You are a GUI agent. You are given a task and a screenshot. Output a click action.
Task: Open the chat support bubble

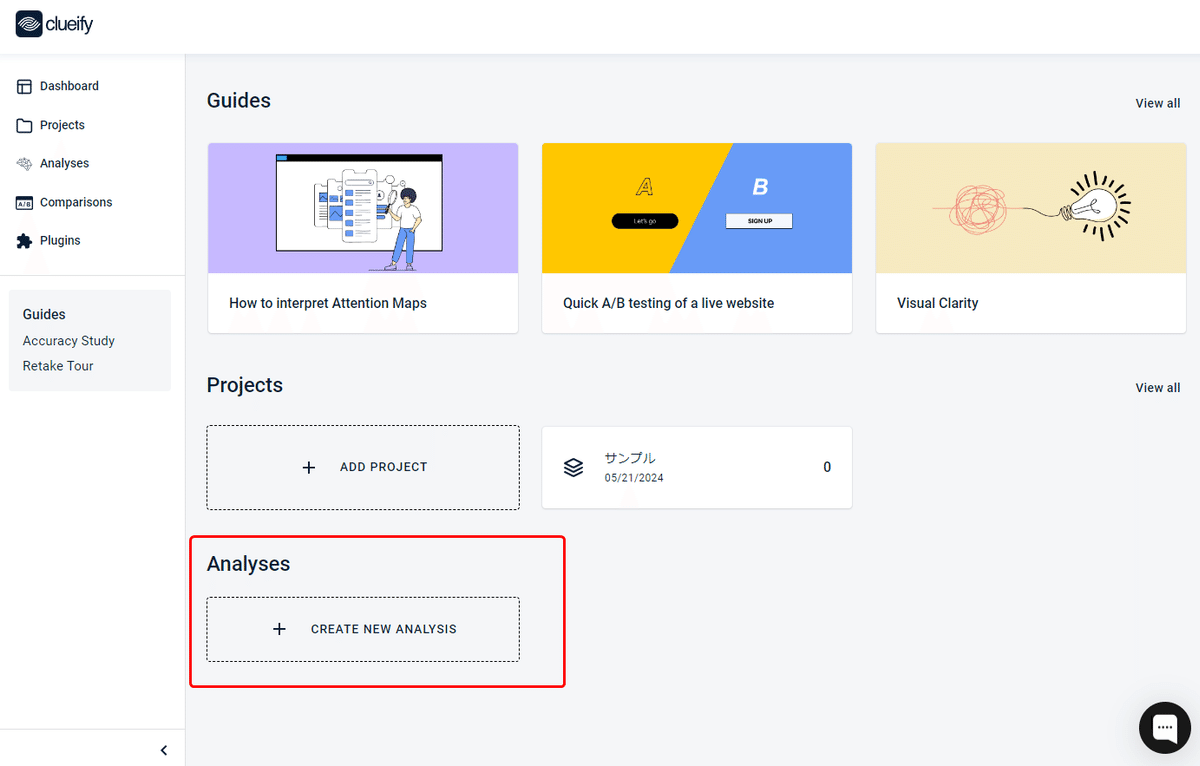tap(1165, 727)
